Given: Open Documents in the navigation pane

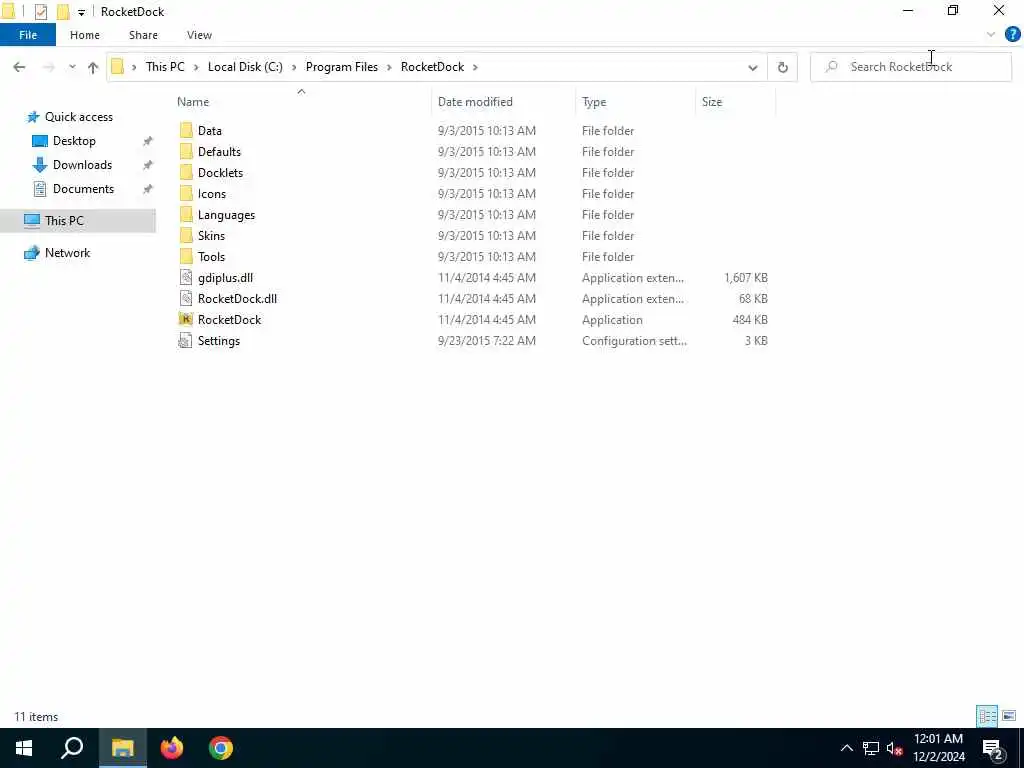Looking at the screenshot, I should point(83,189).
